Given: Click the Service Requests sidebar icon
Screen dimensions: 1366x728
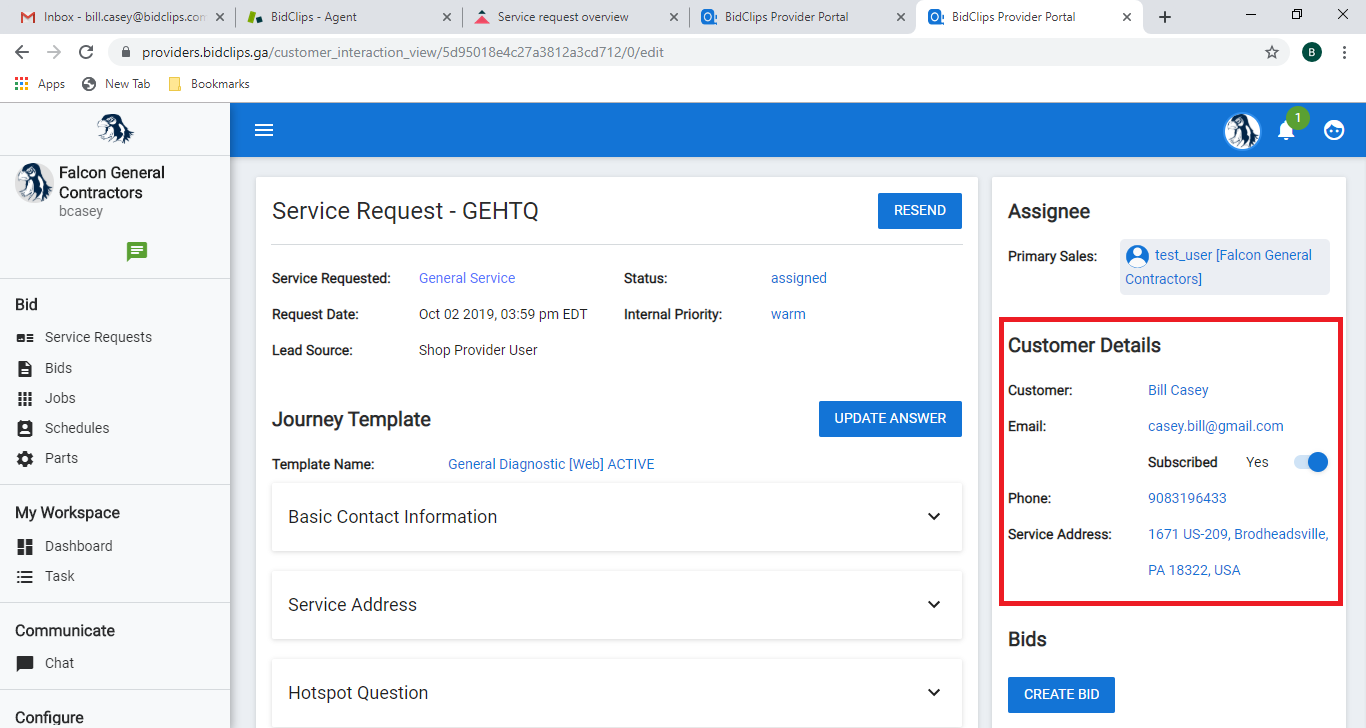Looking at the screenshot, I should pyautogui.click(x=25, y=338).
